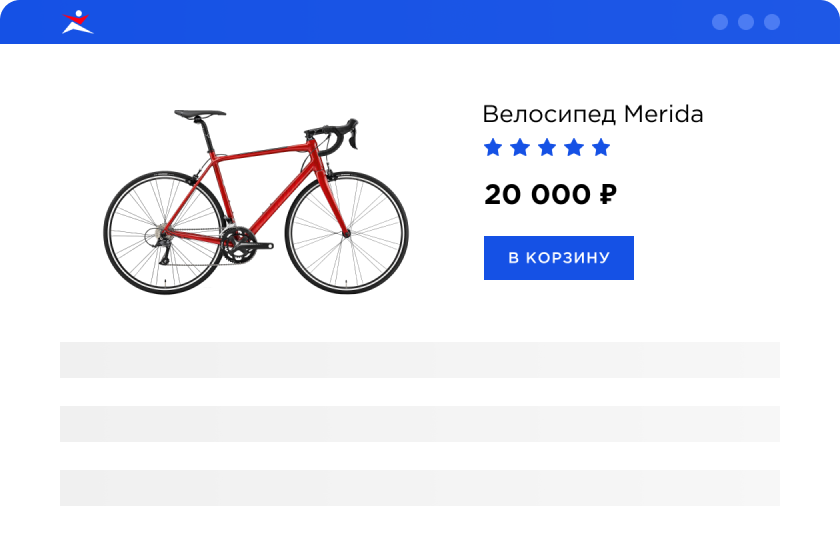
Task: Select the fourth rating star
Action: pyautogui.click(x=574, y=148)
